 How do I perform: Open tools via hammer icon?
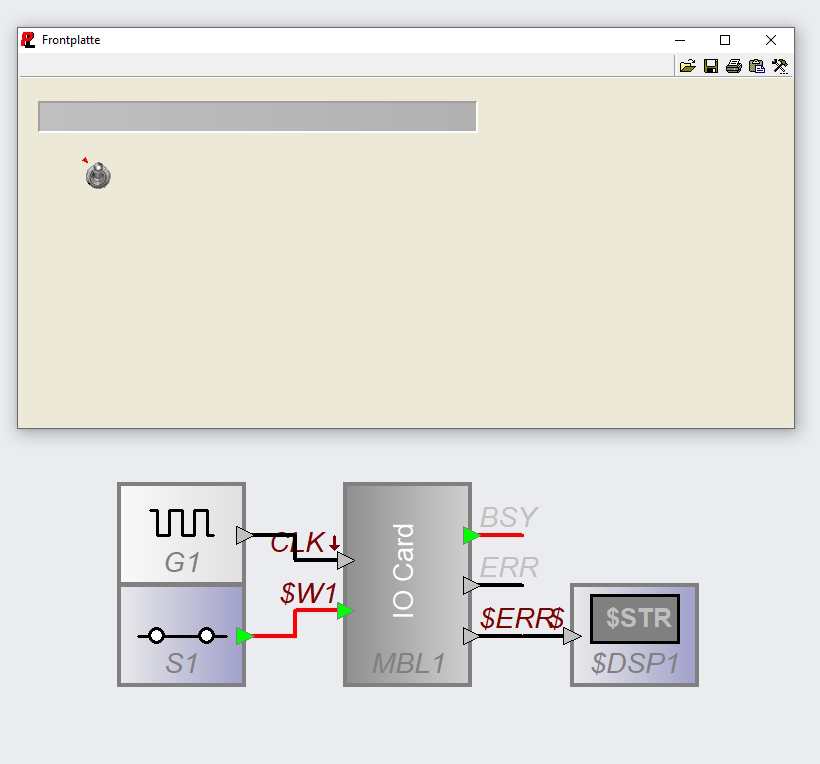pos(780,66)
